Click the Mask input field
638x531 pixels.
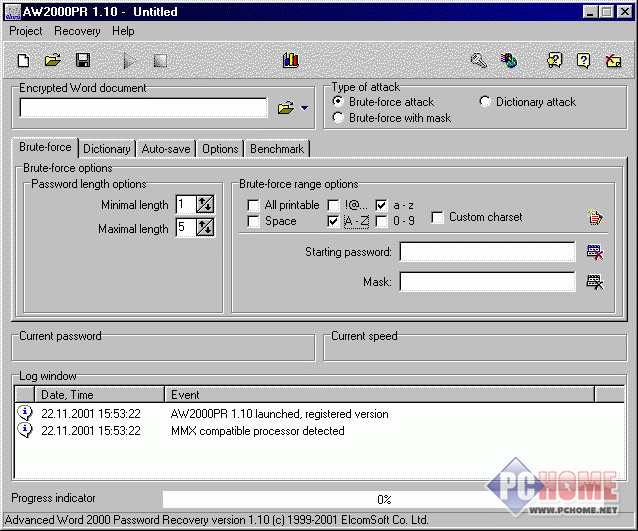(487, 282)
